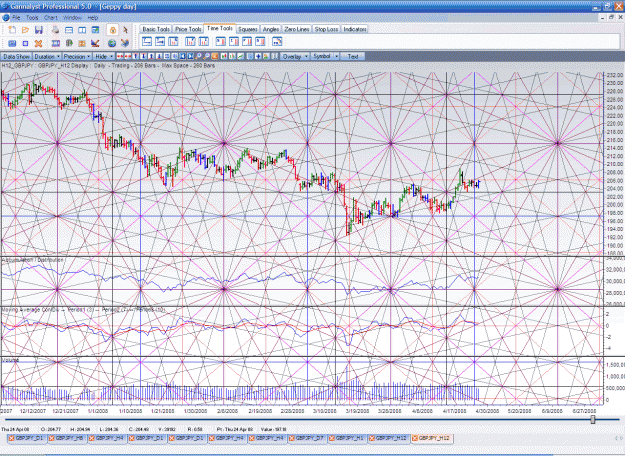Click the zoom-out magnifier icon
This screenshot has width=625, height=456.
pyautogui.click(x=206, y=57)
